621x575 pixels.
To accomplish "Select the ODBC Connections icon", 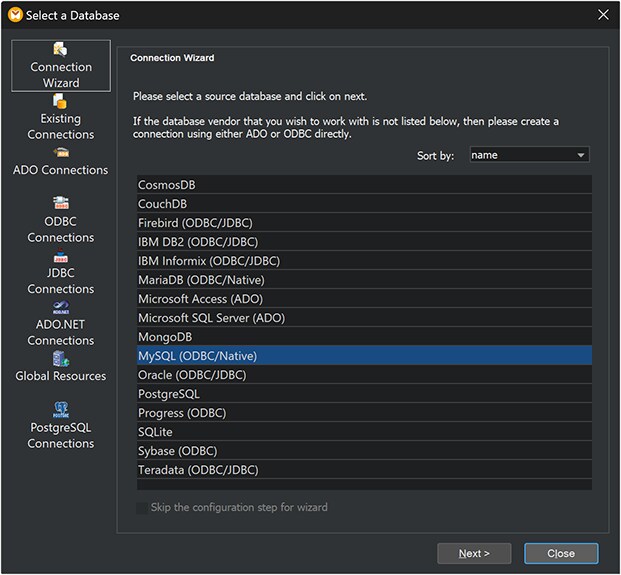I will [x=61, y=203].
